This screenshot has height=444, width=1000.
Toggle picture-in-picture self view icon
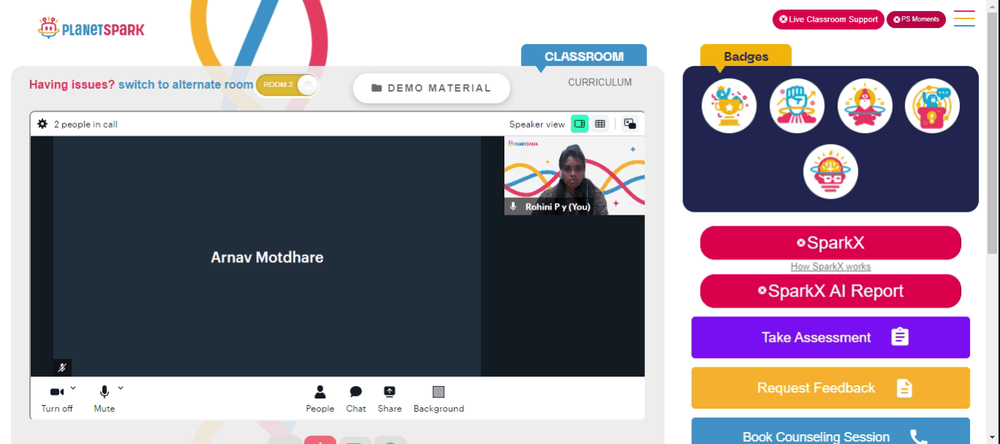pyautogui.click(x=629, y=124)
